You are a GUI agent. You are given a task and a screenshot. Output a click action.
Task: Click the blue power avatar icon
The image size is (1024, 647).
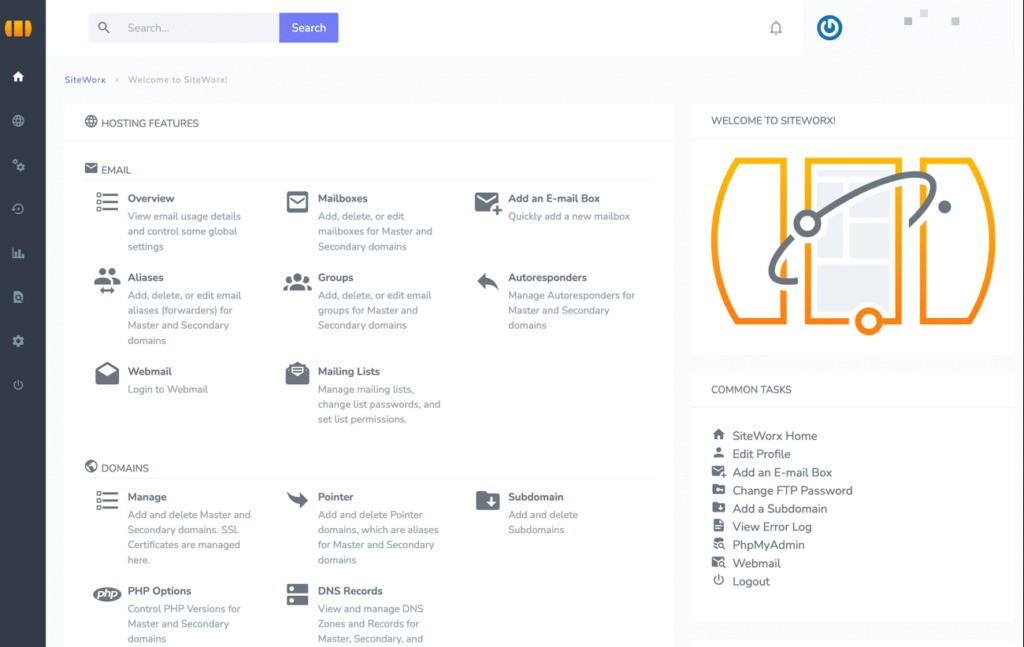click(829, 28)
